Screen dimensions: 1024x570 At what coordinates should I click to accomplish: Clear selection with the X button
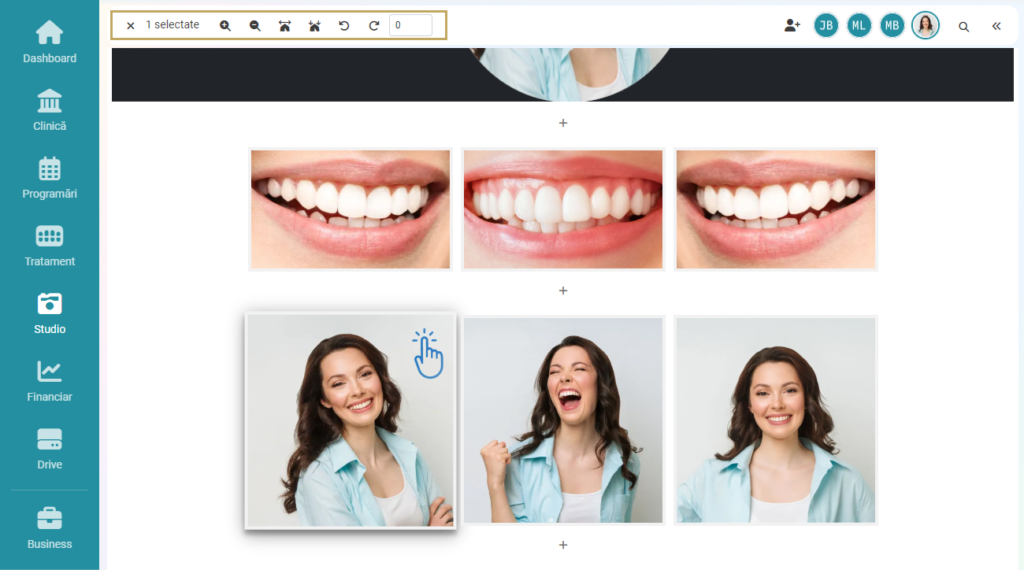[130, 26]
